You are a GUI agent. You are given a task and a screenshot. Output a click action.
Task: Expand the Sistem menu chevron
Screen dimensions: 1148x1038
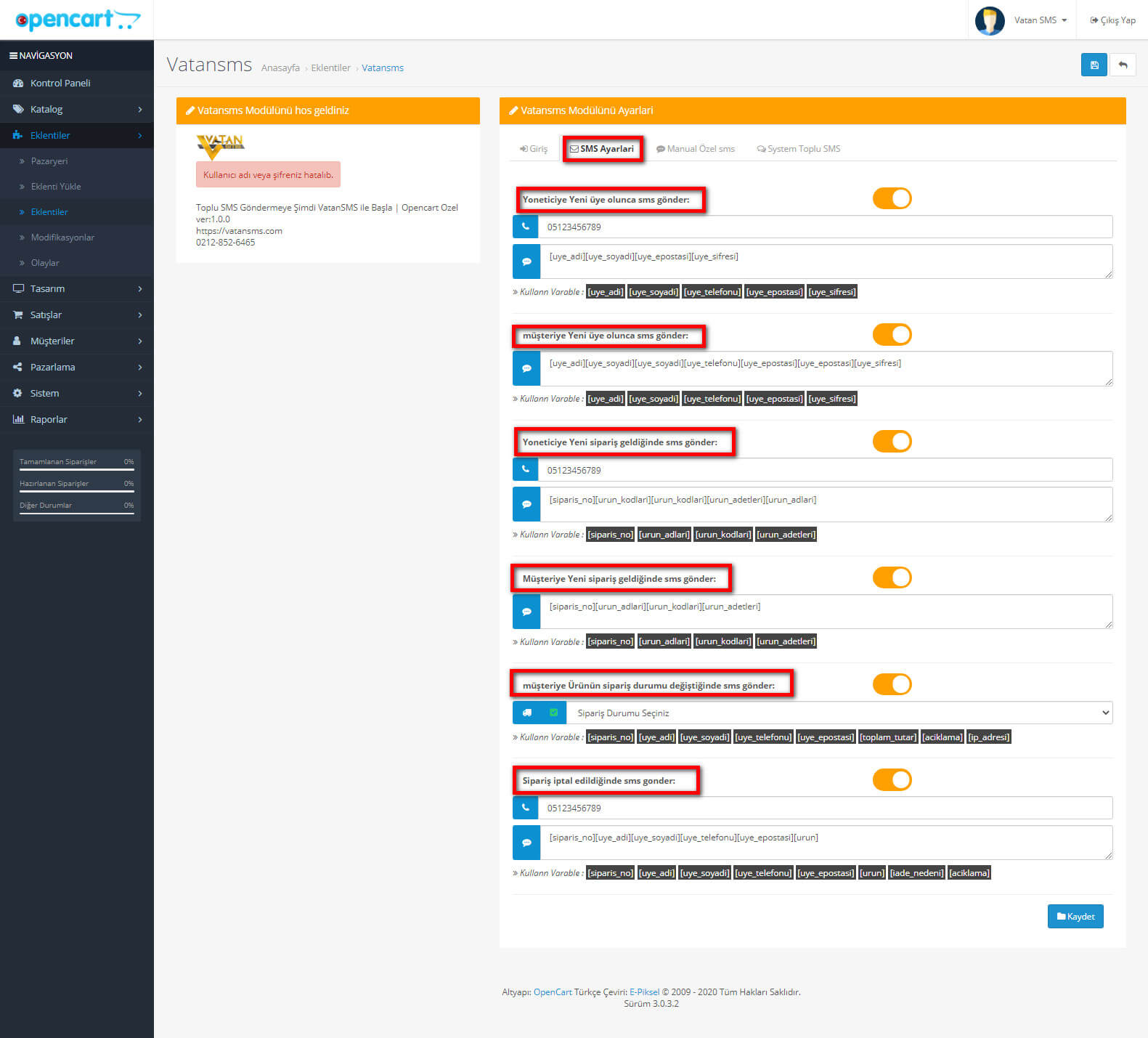140,393
